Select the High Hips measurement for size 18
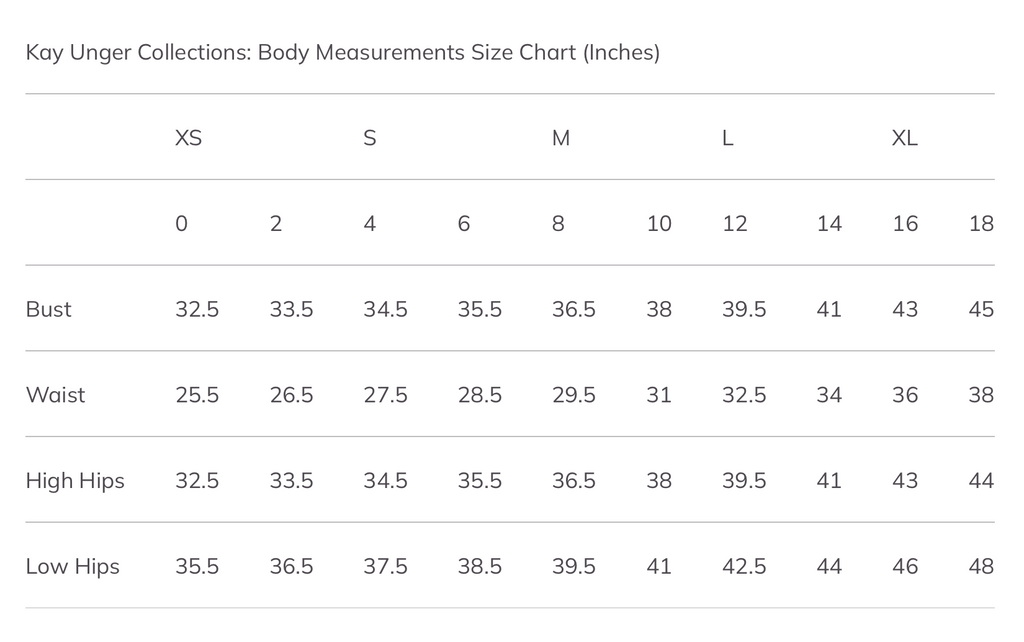Viewport: 1024px width, 642px height. pyautogui.click(x=981, y=481)
